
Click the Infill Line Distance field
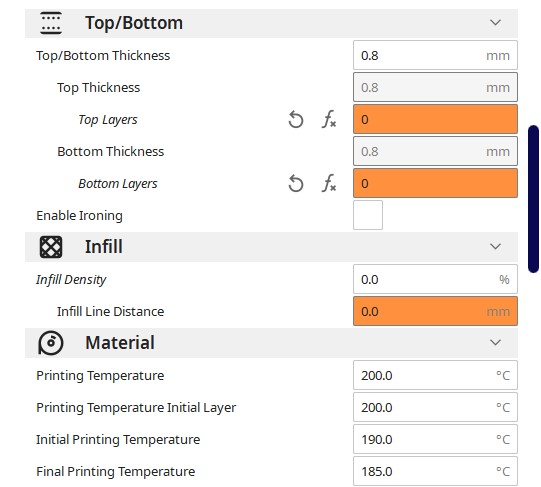coord(435,311)
